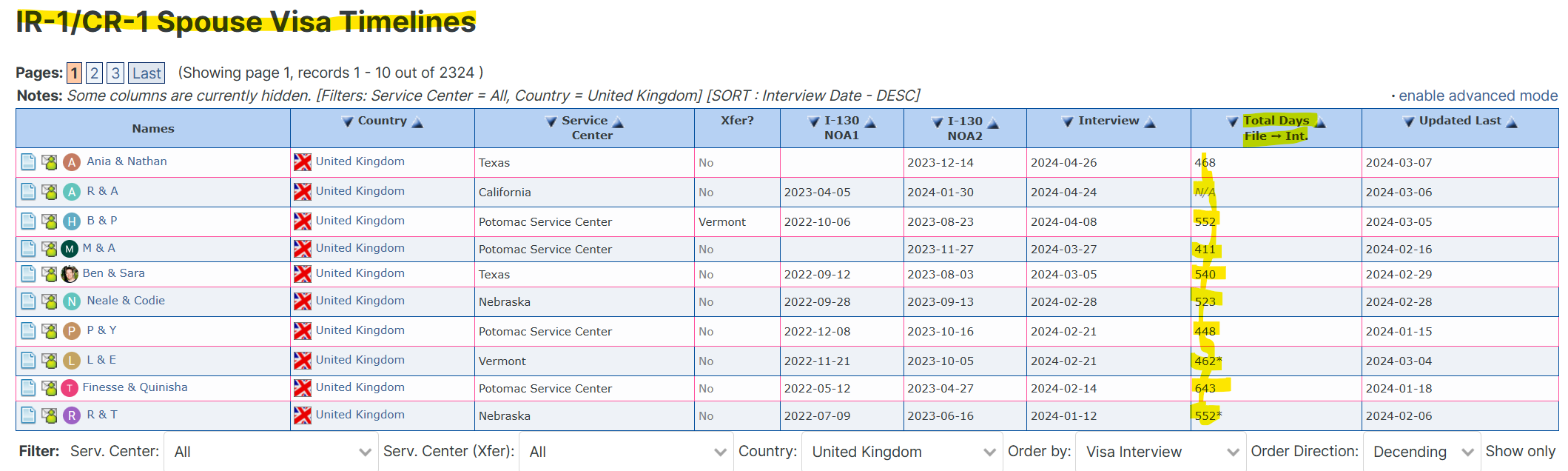Expand the Serv. Center filter dropdown

(271, 452)
